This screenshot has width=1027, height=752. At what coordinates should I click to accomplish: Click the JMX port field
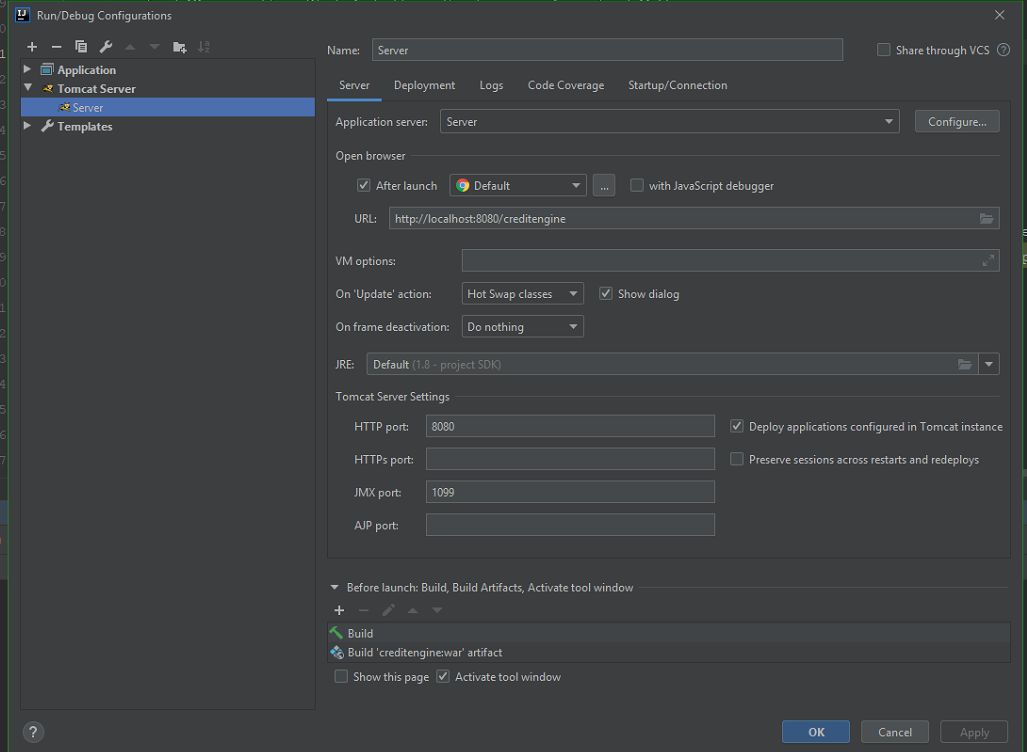[570, 492]
